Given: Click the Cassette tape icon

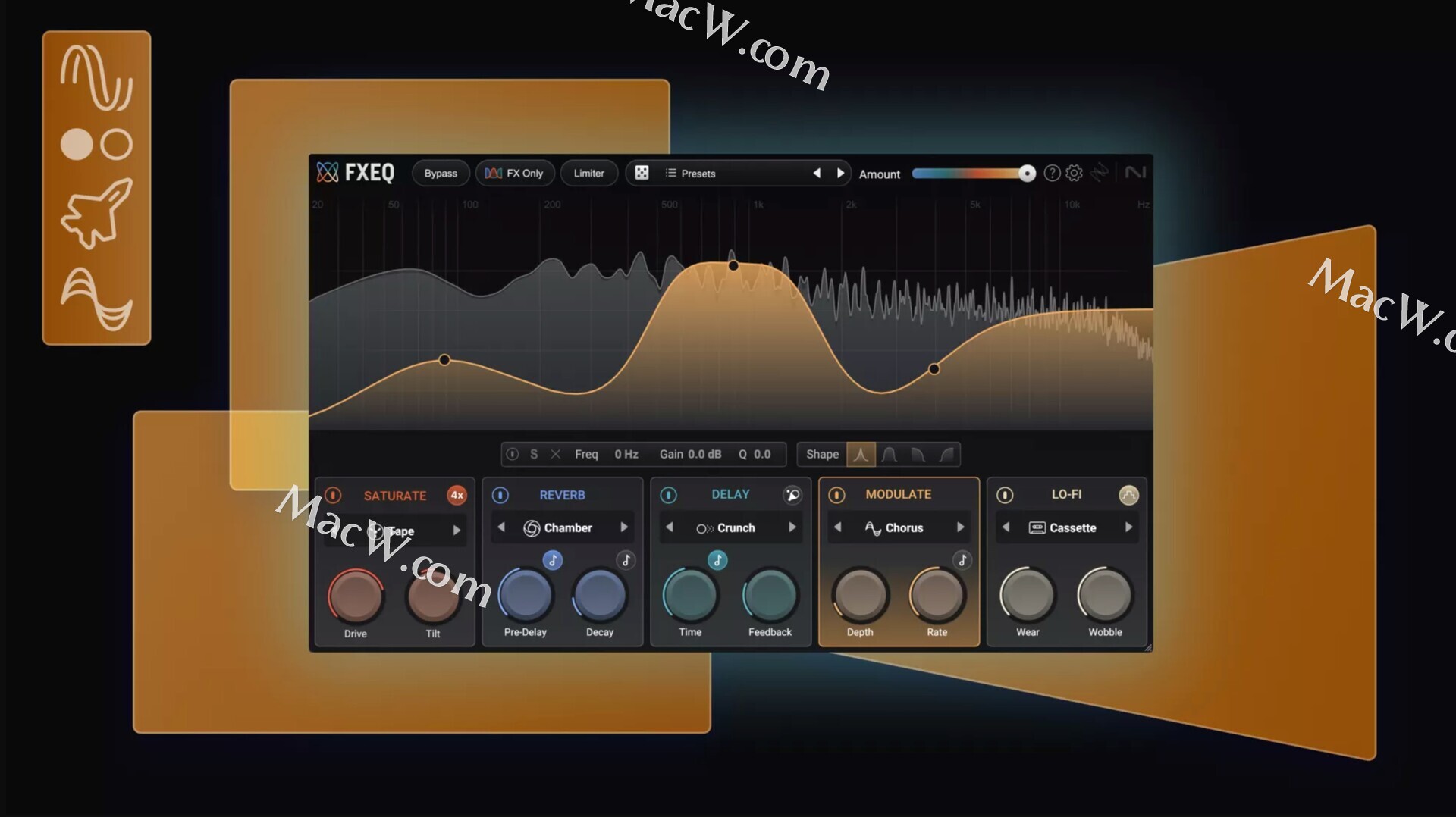Looking at the screenshot, I should [x=1037, y=527].
